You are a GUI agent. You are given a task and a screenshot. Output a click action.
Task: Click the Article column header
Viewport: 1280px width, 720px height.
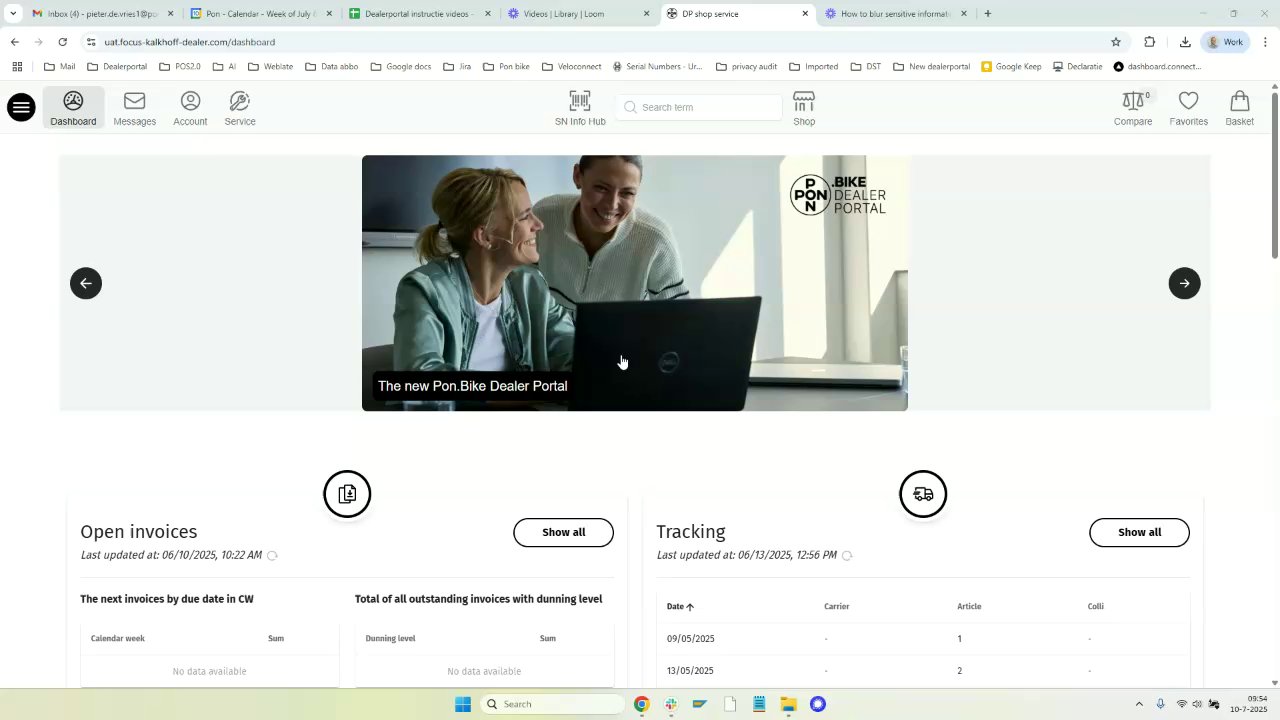pyautogui.click(x=969, y=606)
